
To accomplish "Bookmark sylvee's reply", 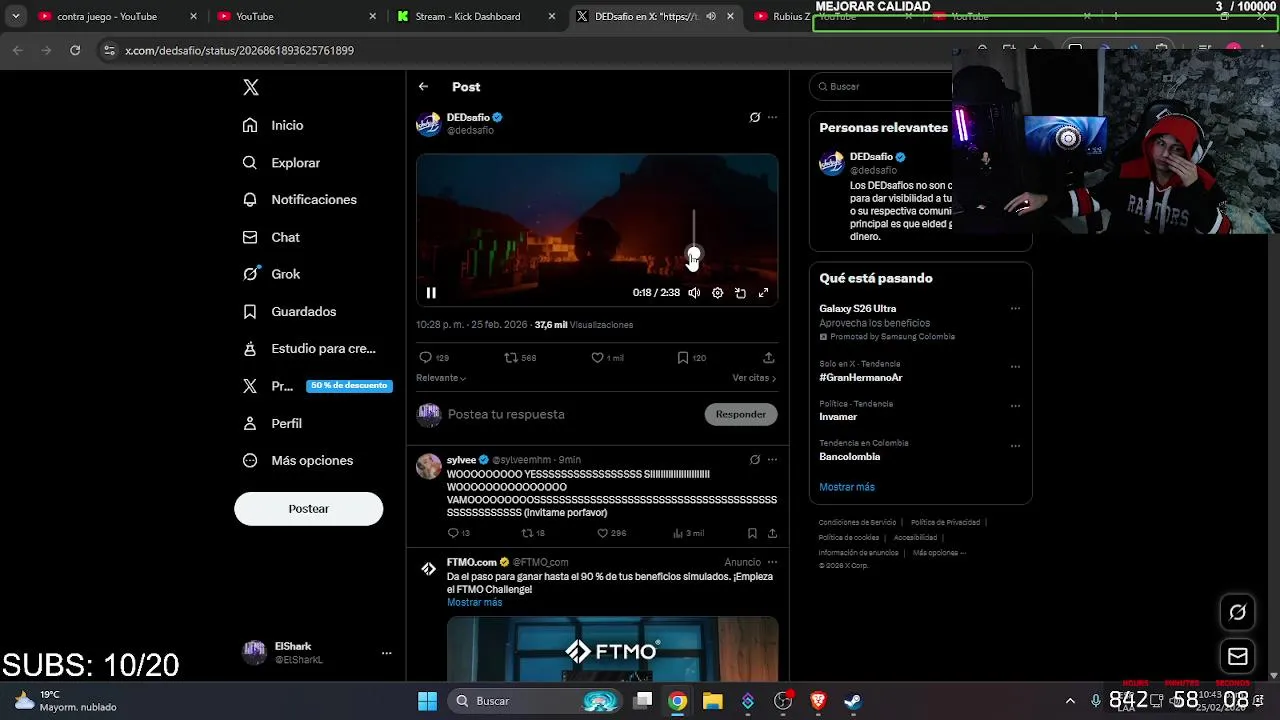I will pyautogui.click(x=752, y=533).
